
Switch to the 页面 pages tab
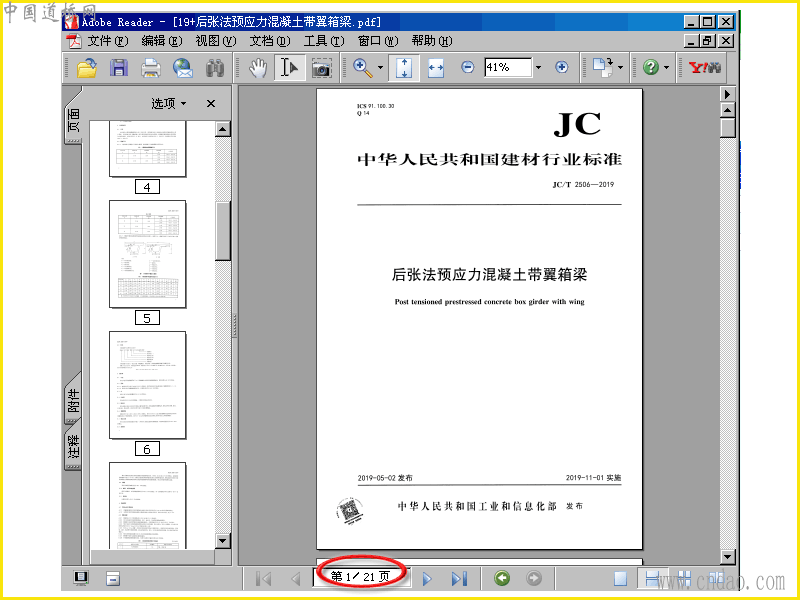(74, 119)
